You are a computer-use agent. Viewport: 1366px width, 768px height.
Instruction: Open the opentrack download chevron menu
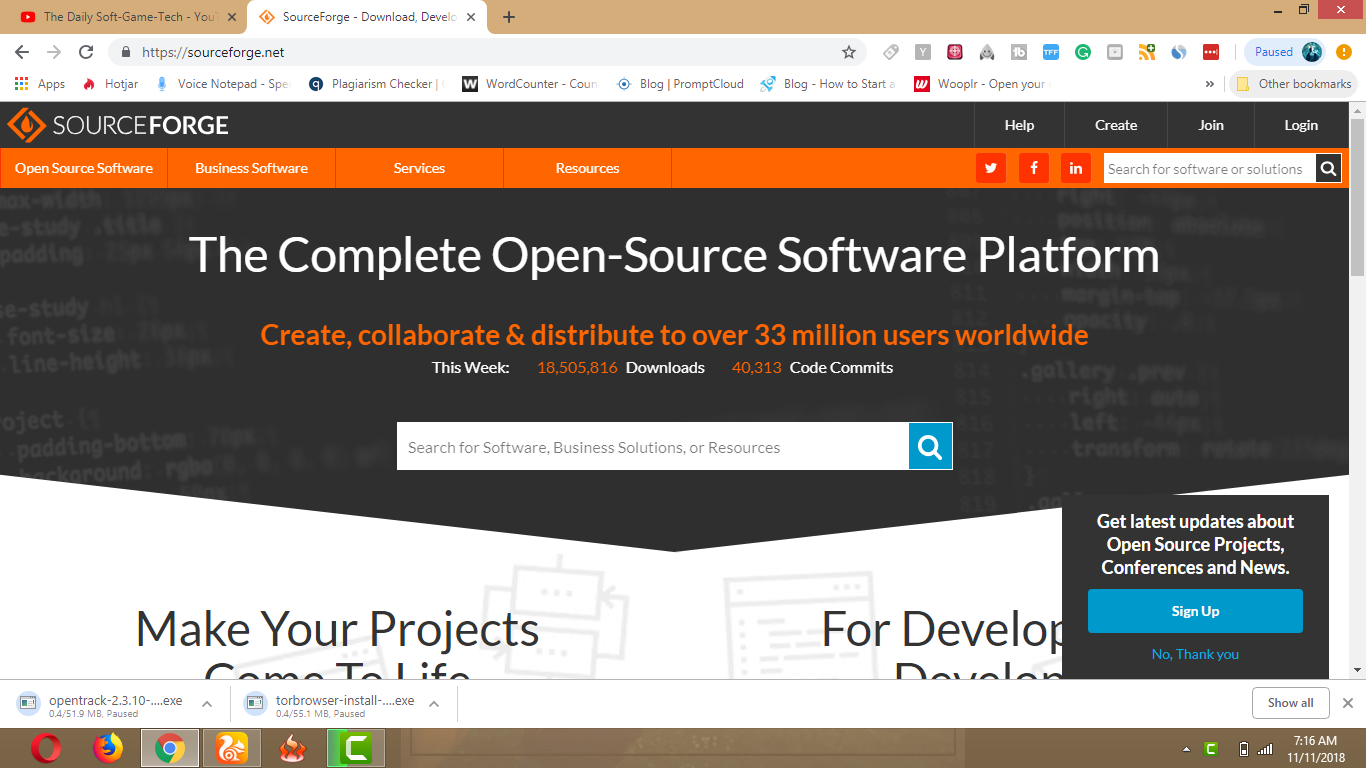tap(207, 702)
